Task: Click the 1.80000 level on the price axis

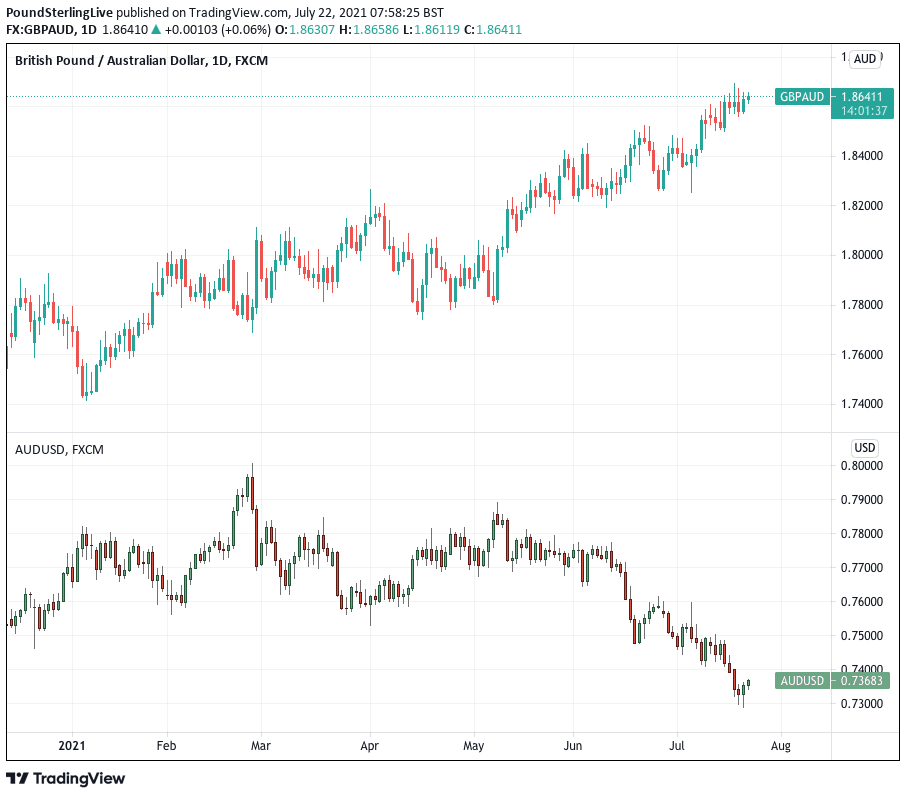Action: point(861,255)
